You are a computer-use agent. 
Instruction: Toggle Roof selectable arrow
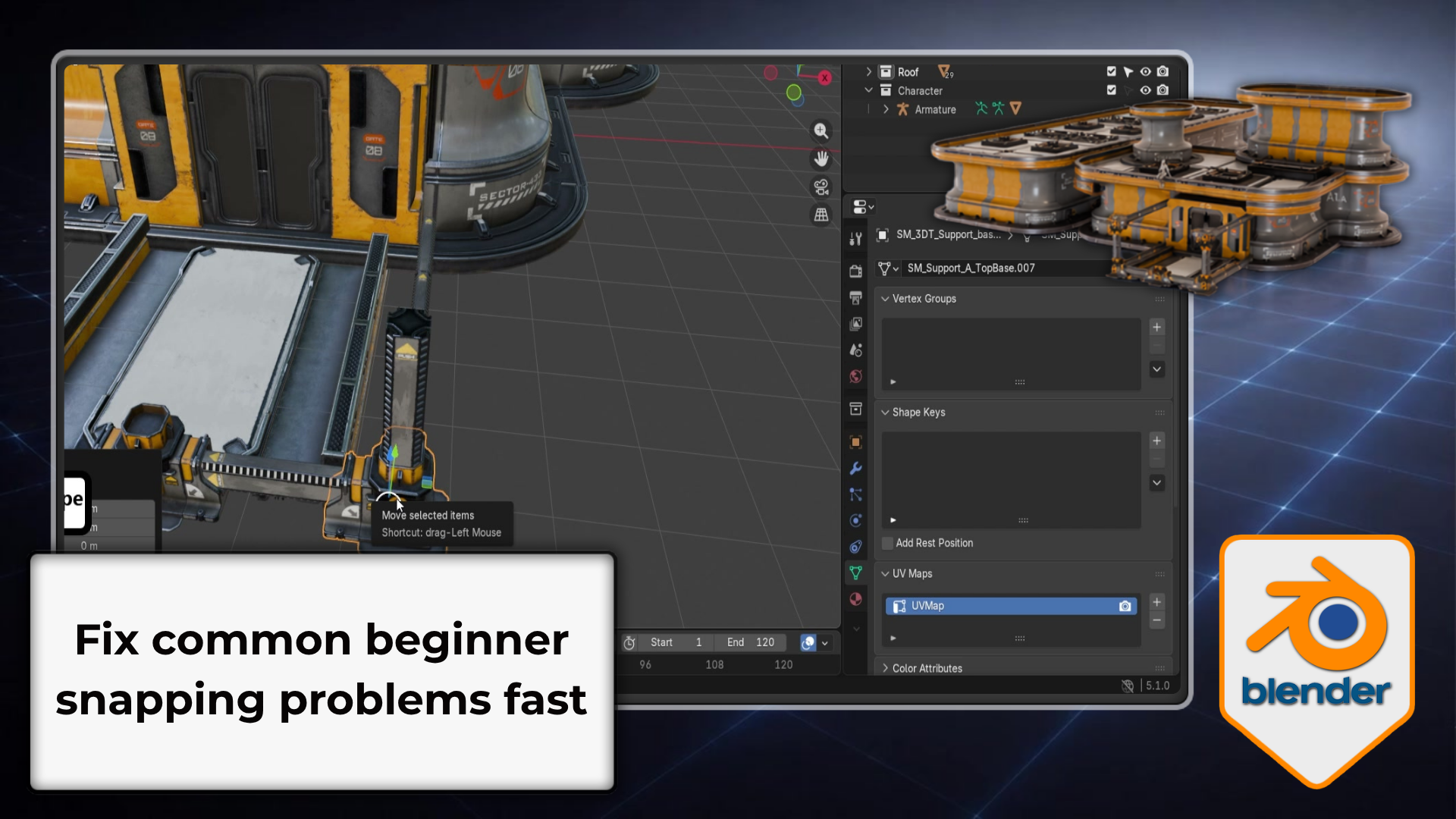1128,72
